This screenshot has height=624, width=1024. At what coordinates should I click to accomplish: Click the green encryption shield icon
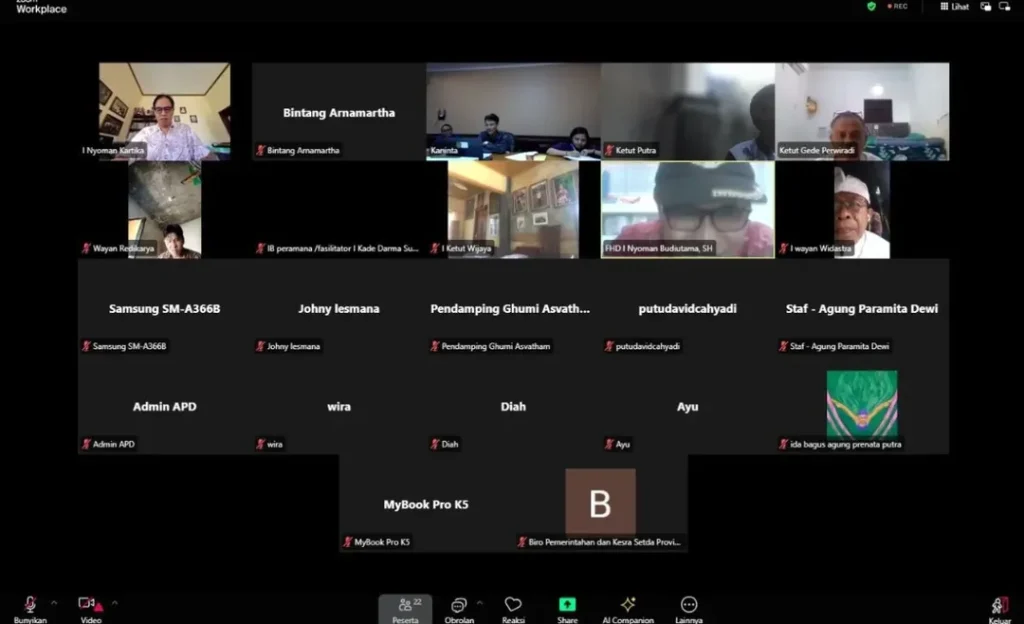coord(871,6)
